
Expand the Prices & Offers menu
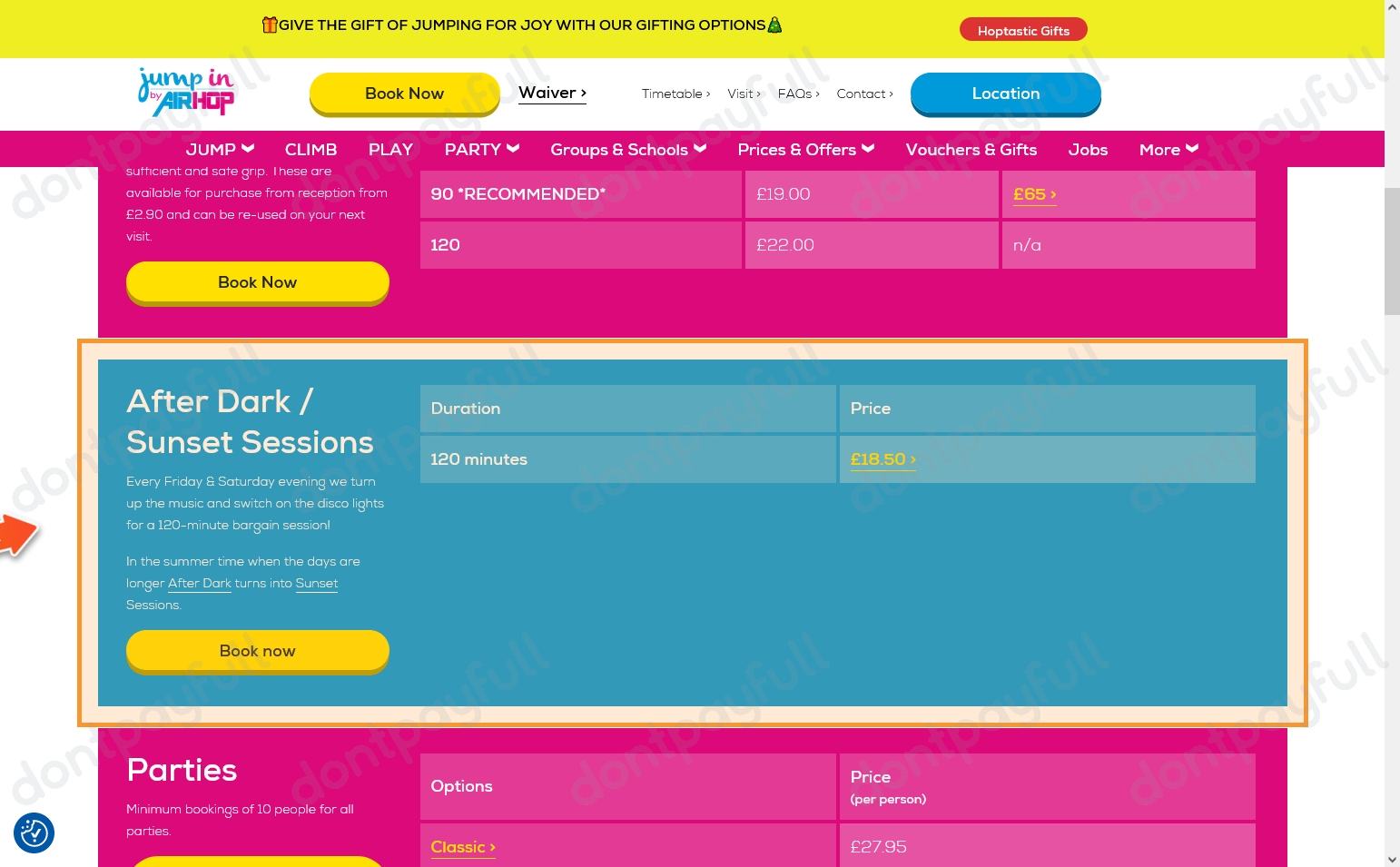(x=804, y=149)
